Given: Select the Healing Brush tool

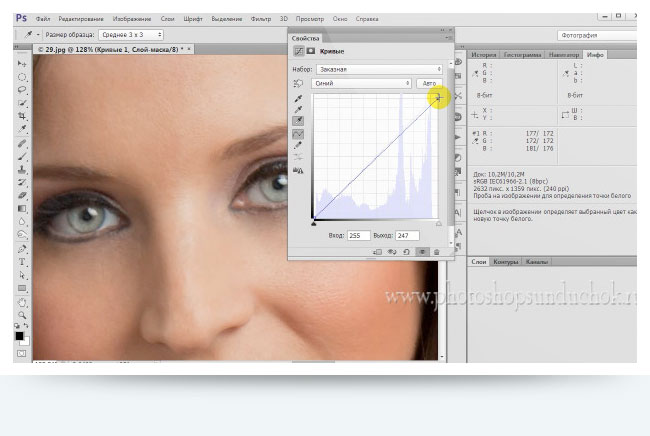Looking at the screenshot, I should (x=22, y=143).
